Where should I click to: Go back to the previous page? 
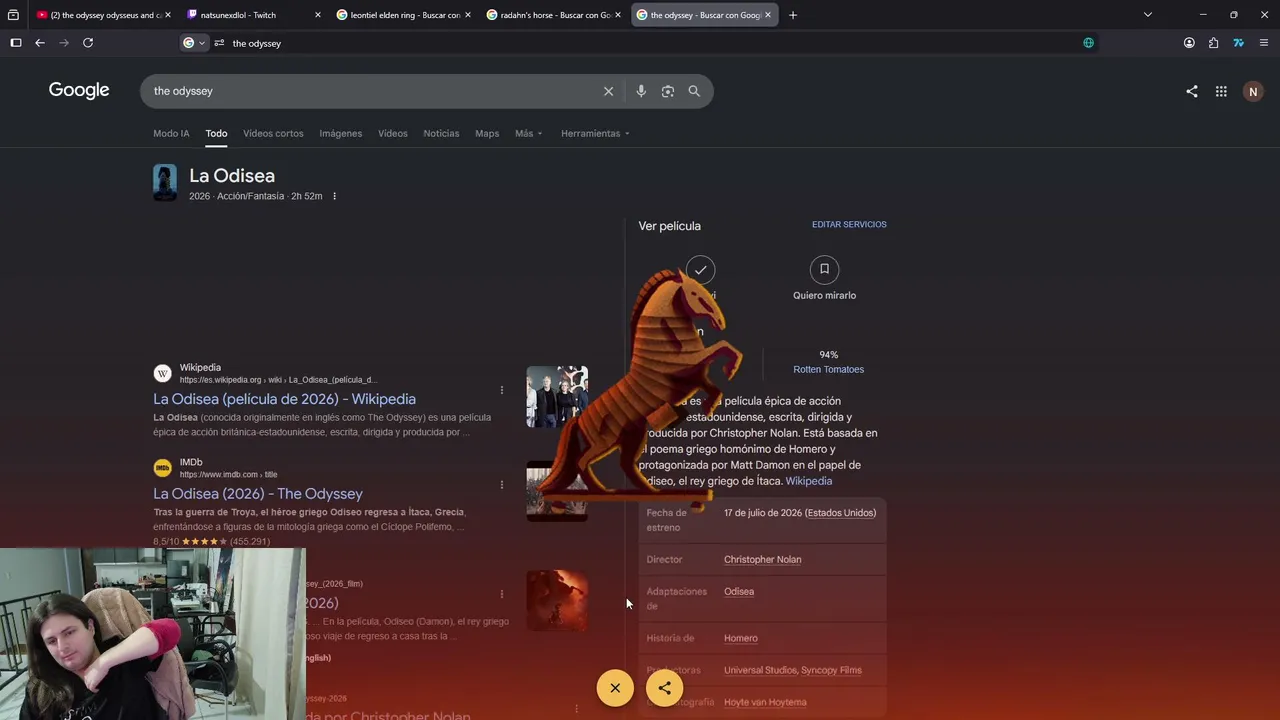(40, 43)
